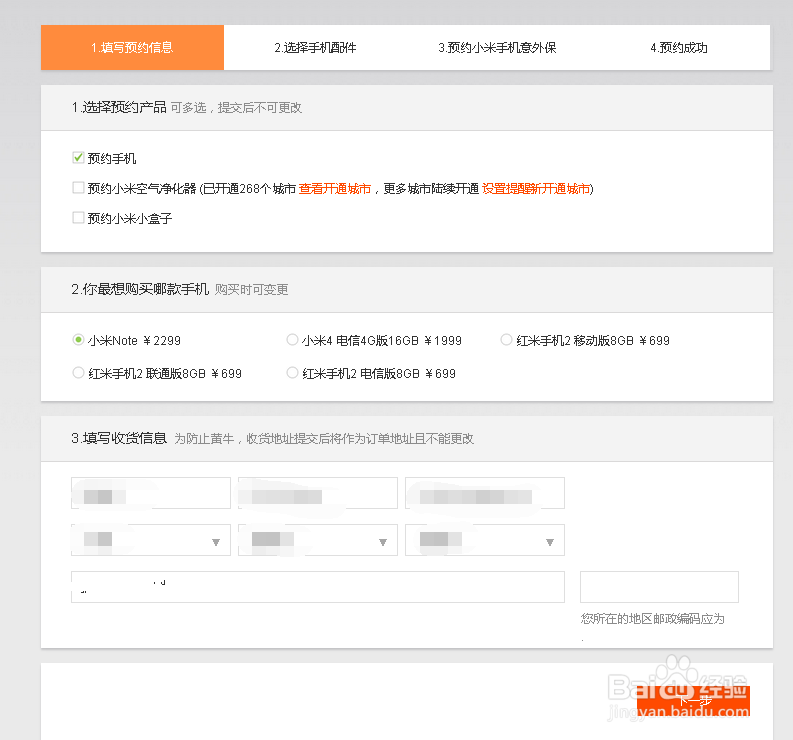Viewport: 793px width, 740px height.
Task: Click the 1.选择预约产品 section heading
Action: (x=119, y=107)
